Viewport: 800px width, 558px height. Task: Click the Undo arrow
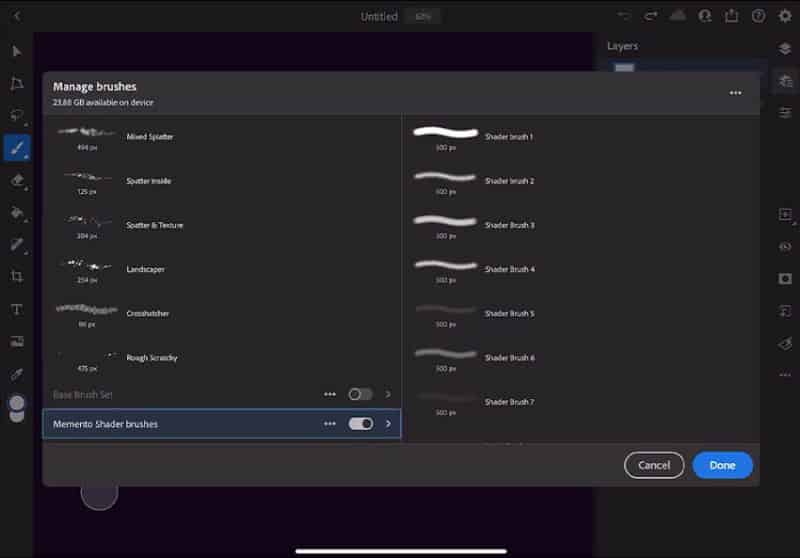tap(623, 16)
